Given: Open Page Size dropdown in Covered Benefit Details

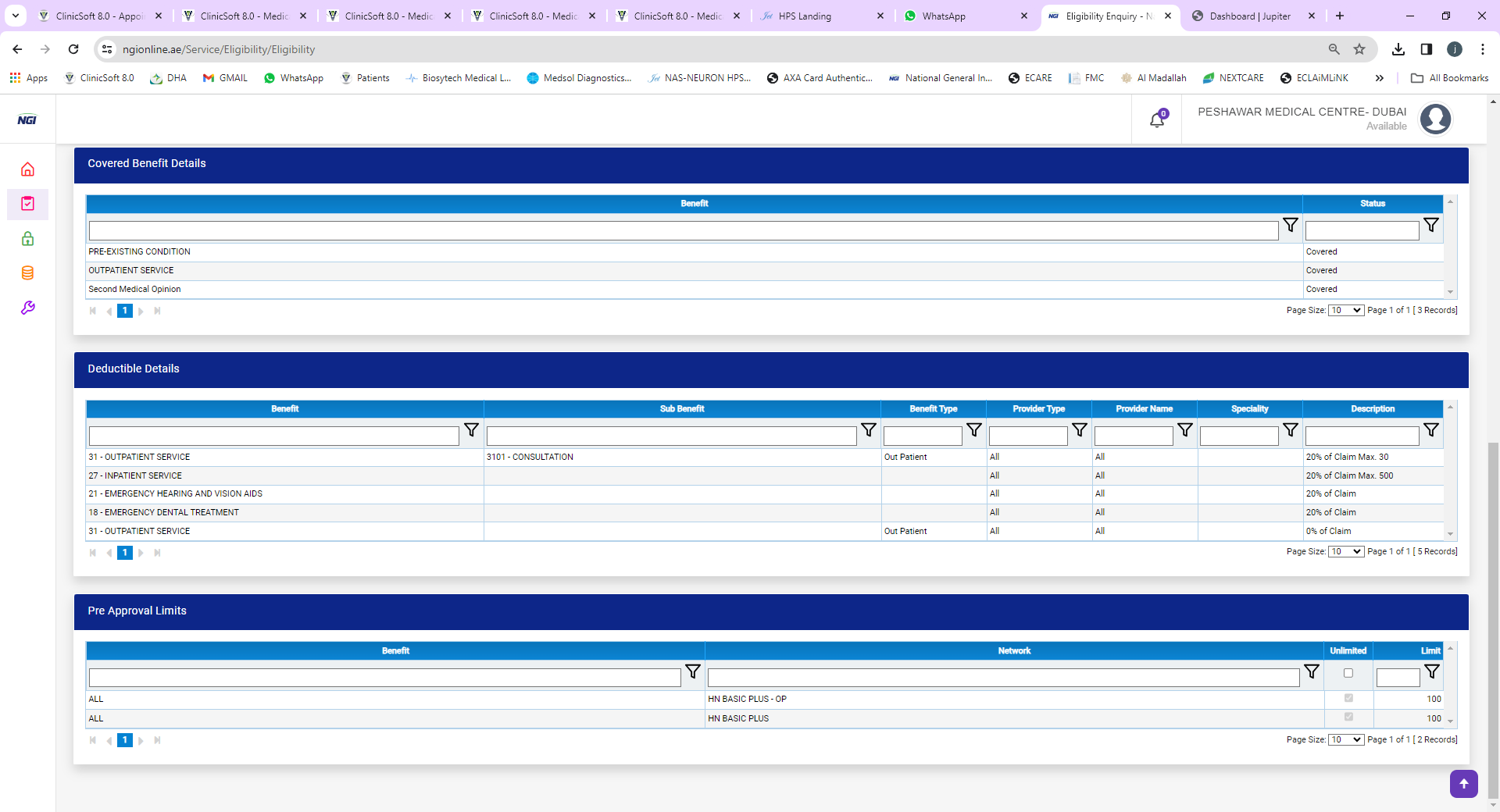Looking at the screenshot, I should click(1345, 311).
